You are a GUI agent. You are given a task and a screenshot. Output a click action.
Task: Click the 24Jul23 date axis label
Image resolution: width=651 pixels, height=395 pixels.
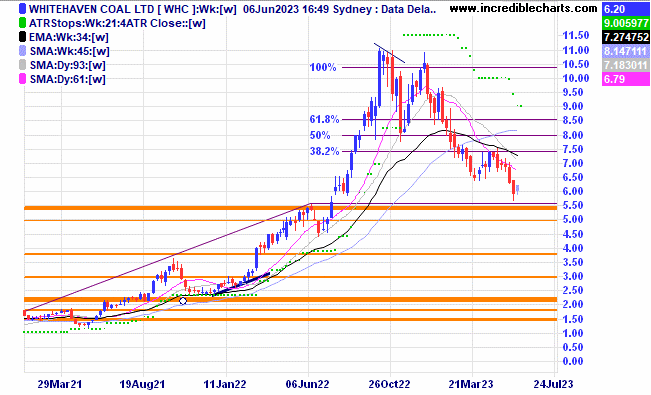point(553,384)
